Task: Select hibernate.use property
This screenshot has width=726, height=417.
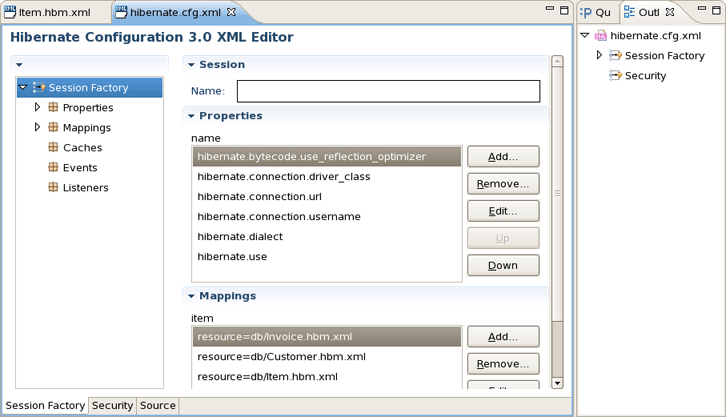Action: [327, 256]
